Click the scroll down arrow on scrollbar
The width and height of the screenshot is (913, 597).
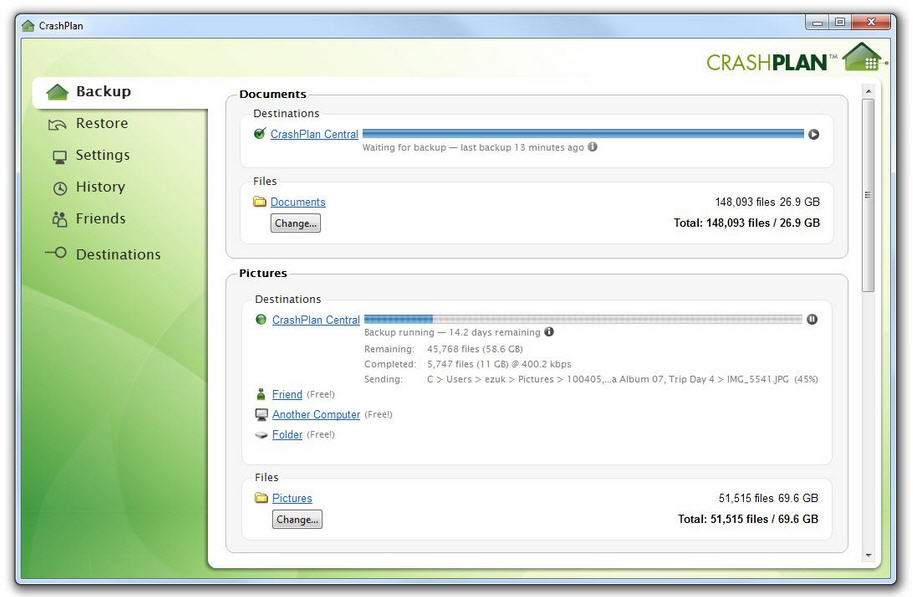click(867, 555)
